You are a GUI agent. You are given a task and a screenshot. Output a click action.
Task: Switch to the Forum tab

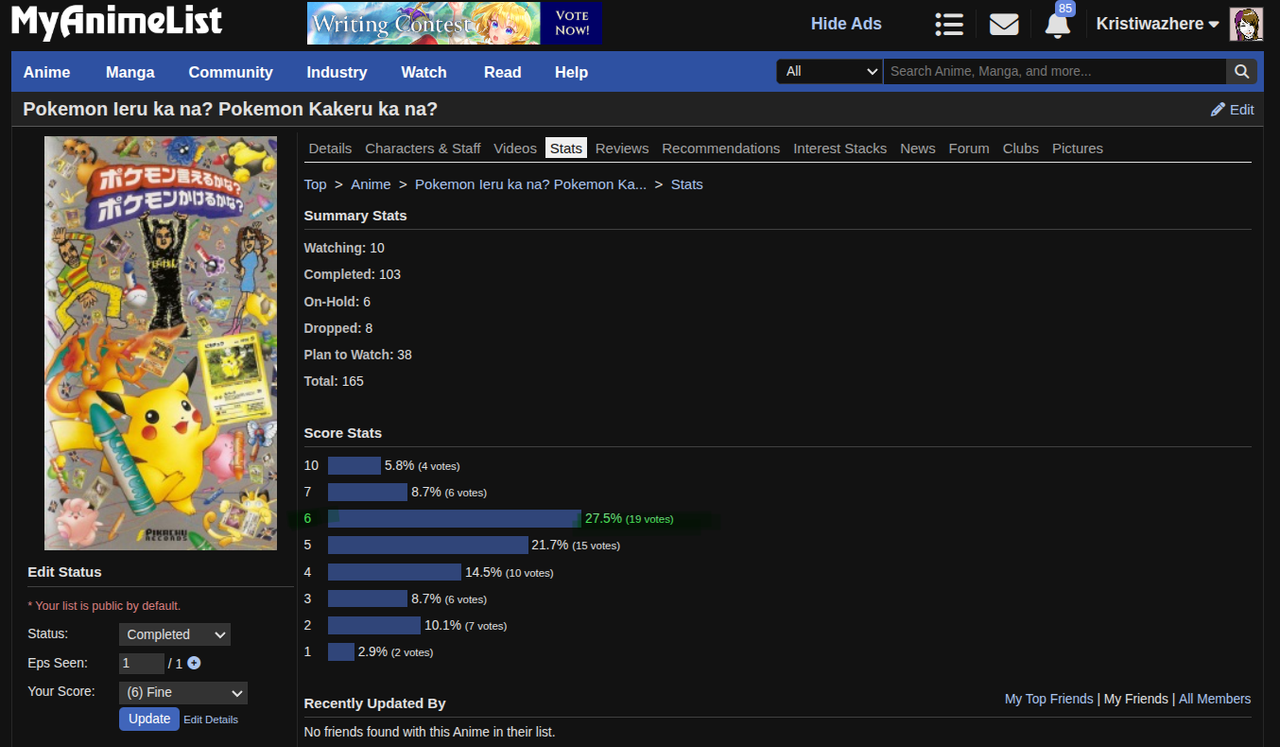coord(969,148)
